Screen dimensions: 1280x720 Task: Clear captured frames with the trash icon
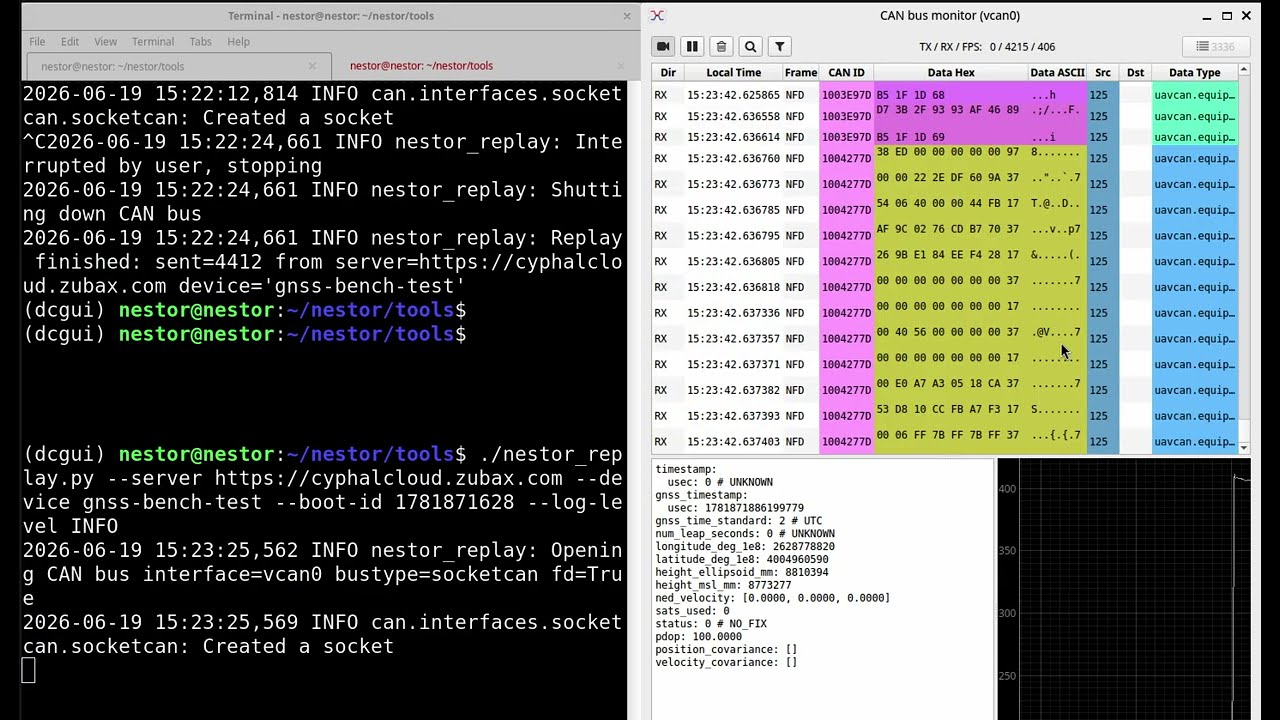pos(721,46)
